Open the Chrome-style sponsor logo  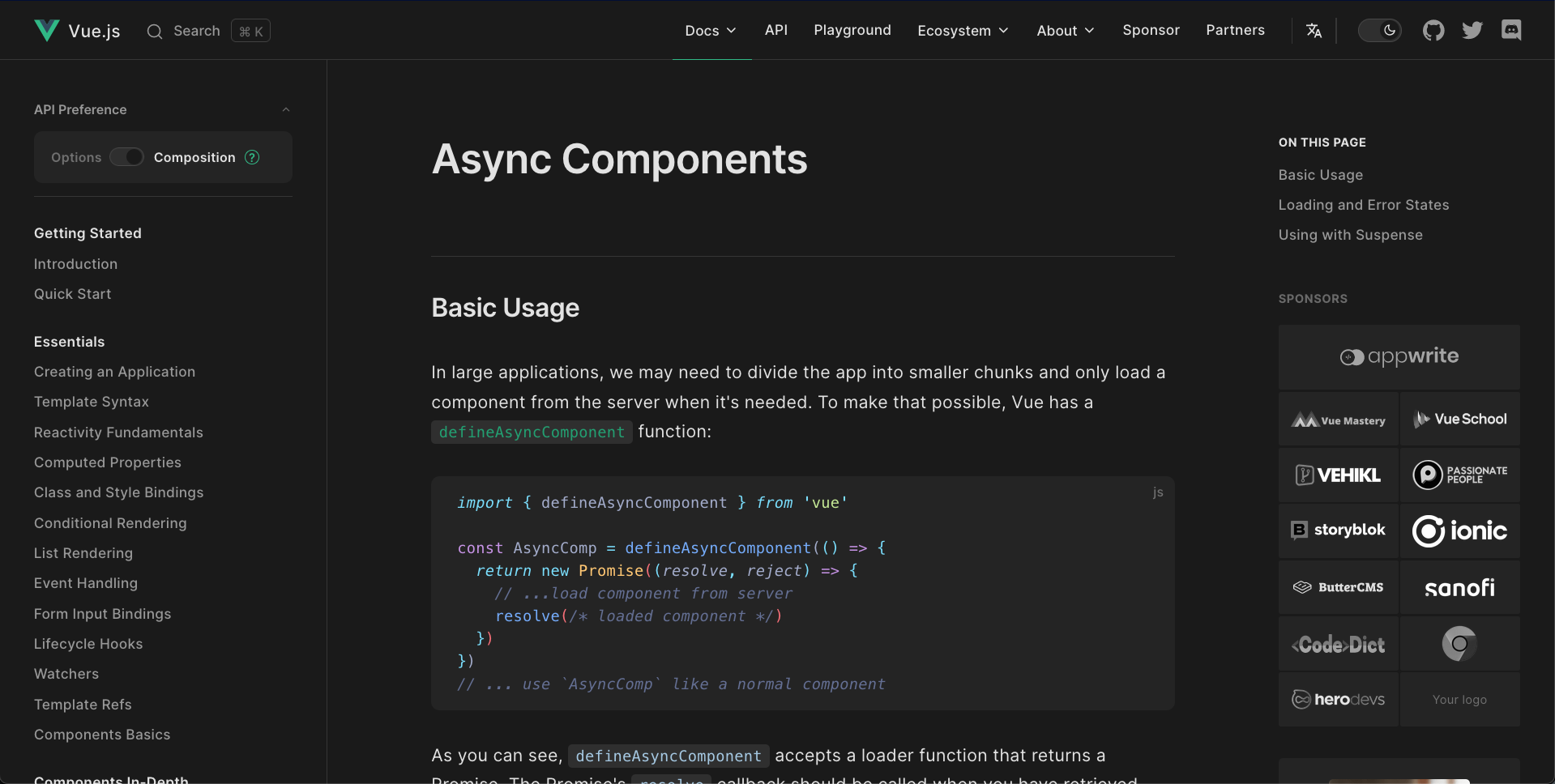(x=1460, y=644)
